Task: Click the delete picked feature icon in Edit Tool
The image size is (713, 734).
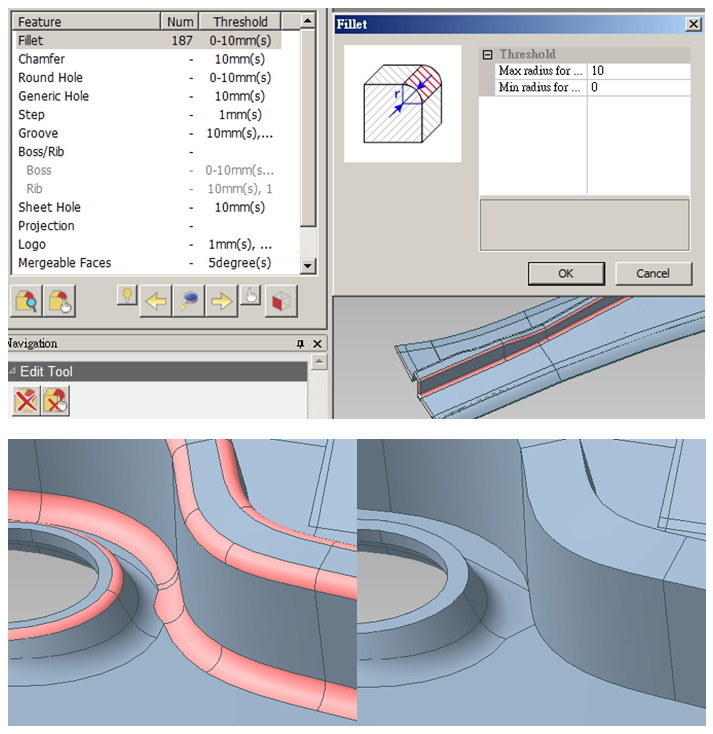Action: (x=55, y=400)
